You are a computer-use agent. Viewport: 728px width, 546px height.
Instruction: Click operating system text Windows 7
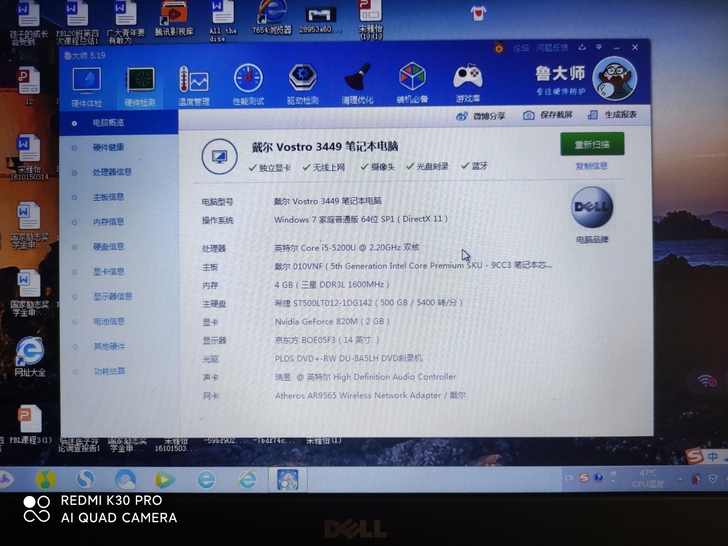click(x=361, y=219)
